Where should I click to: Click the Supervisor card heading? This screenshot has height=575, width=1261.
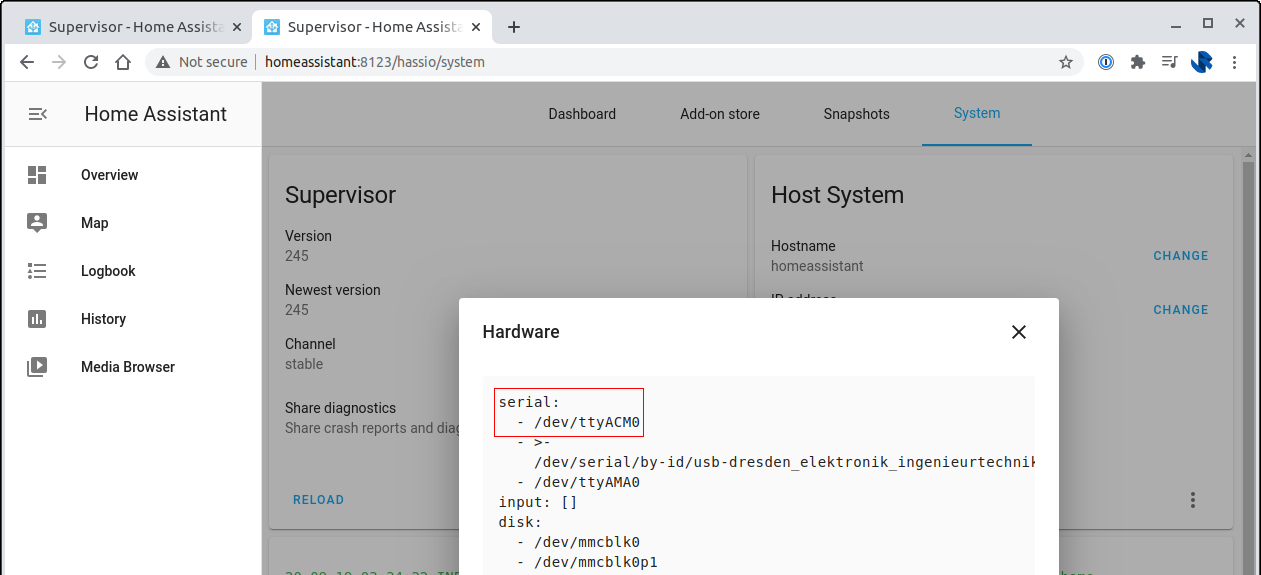[x=340, y=195]
